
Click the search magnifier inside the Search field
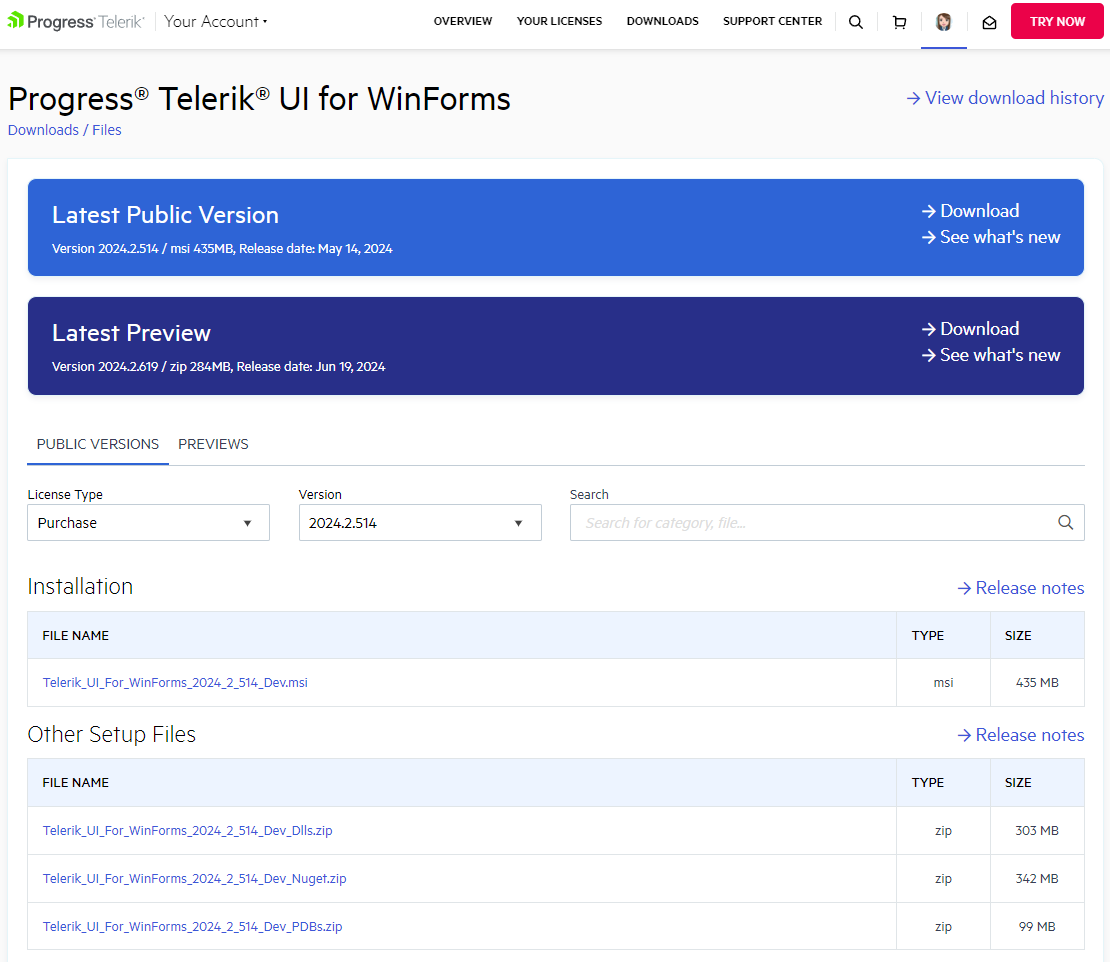coord(1065,522)
